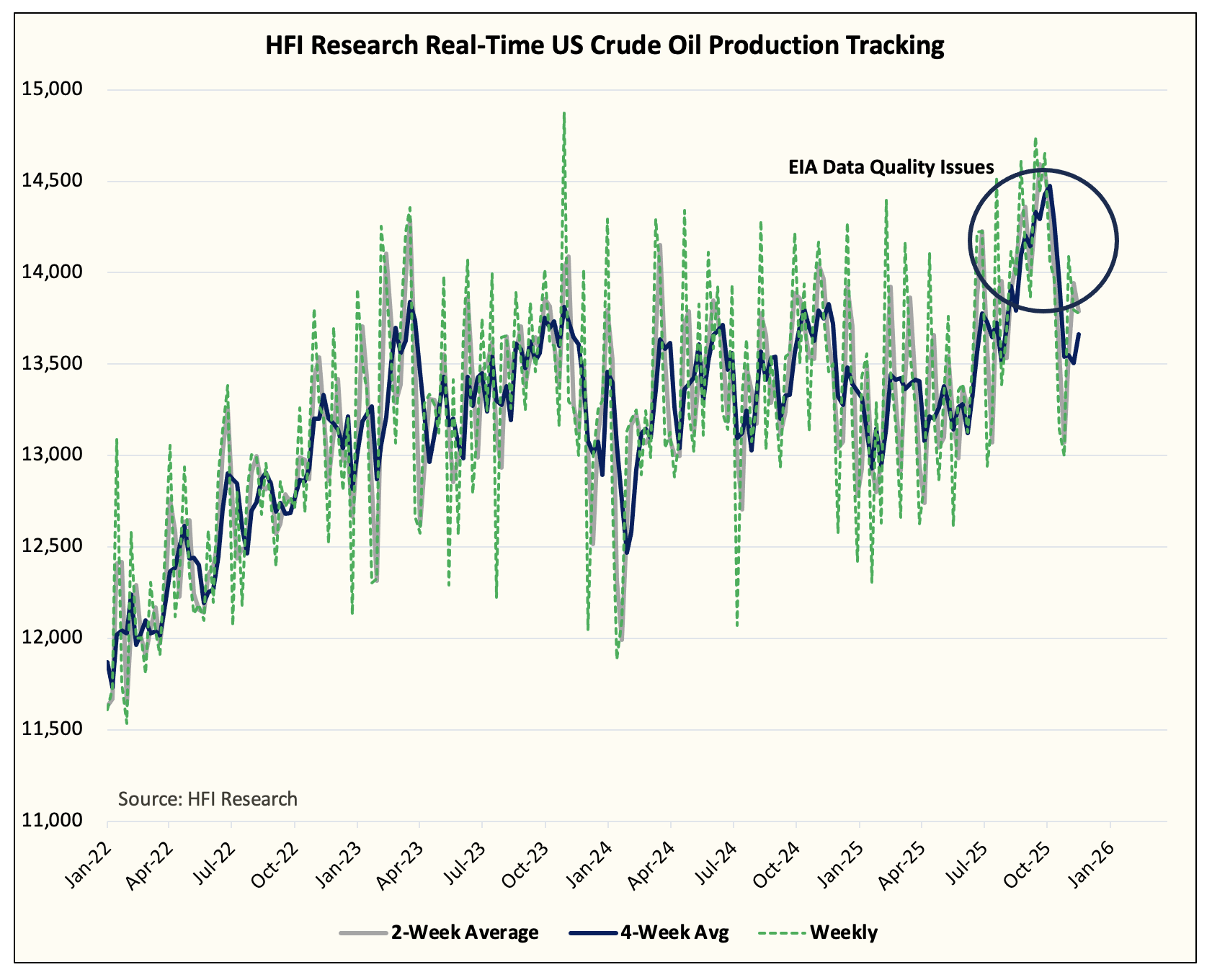Select the 12,500 y-axis label
The width and height of the screenshot is (1212, 980).
point(53,546)
